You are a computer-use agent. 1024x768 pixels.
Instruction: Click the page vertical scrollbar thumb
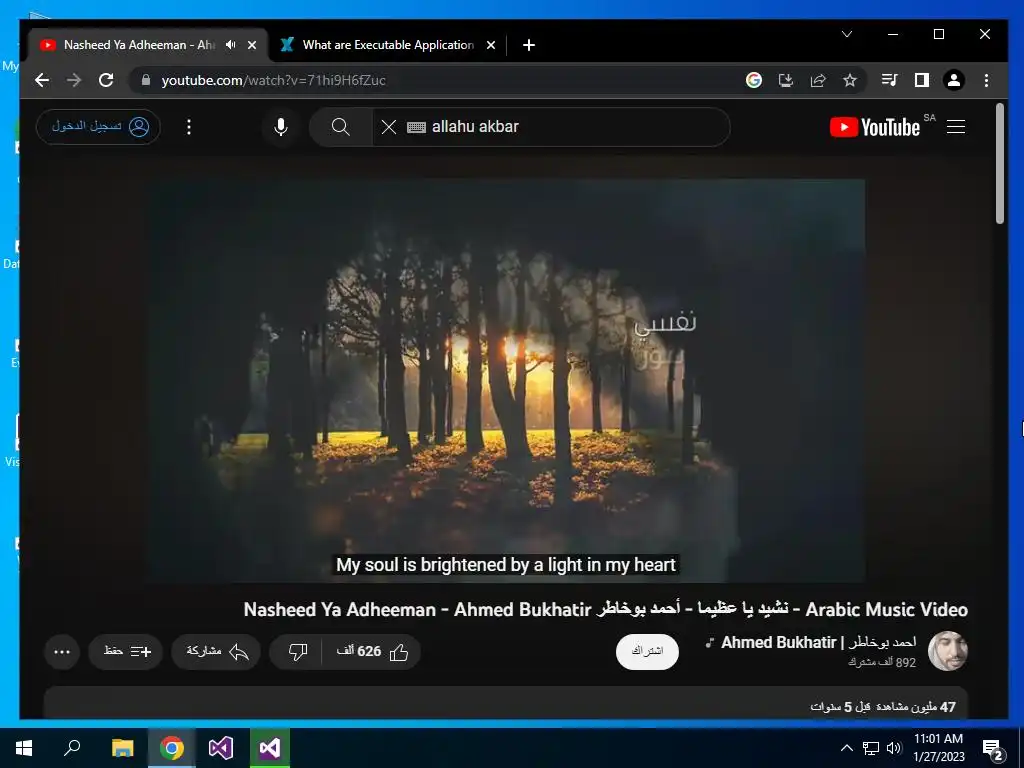pyautogui.click(x=1000, y=164)
